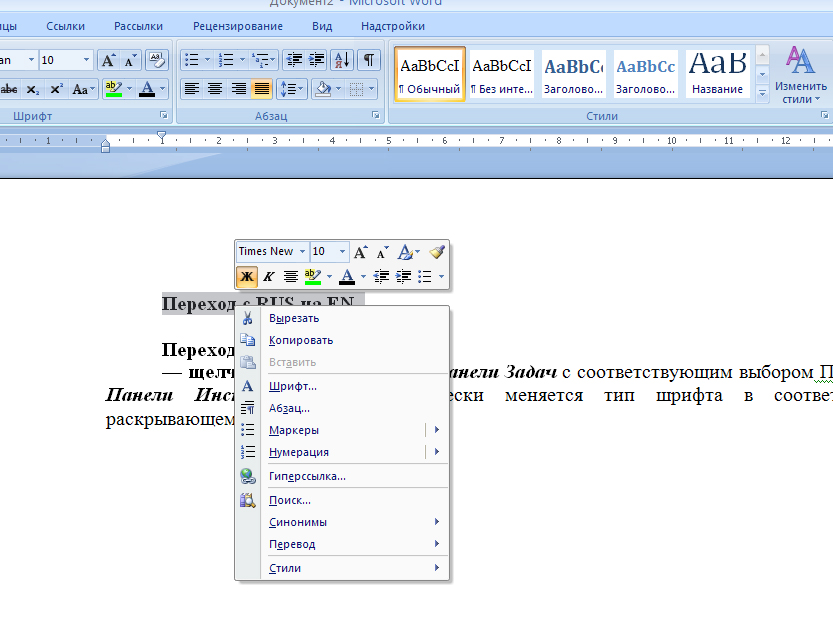Toggle bold Ж in mini toolbar
The width and height of the screenshot is (833, 618).
pos(247,276)
